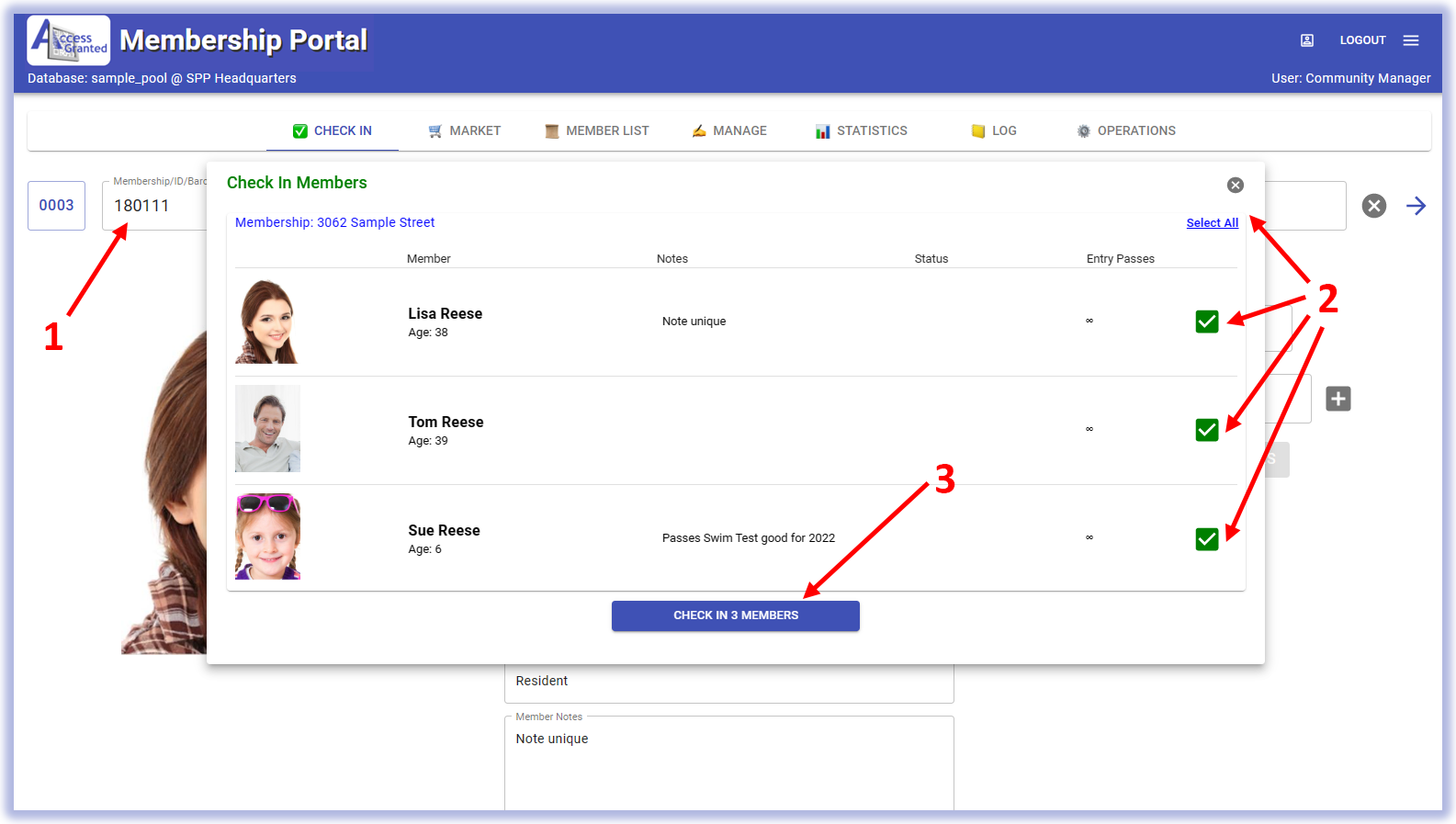
Task: Toggle Tom Reese's check-in checkbox
Action: point(1207,430)
